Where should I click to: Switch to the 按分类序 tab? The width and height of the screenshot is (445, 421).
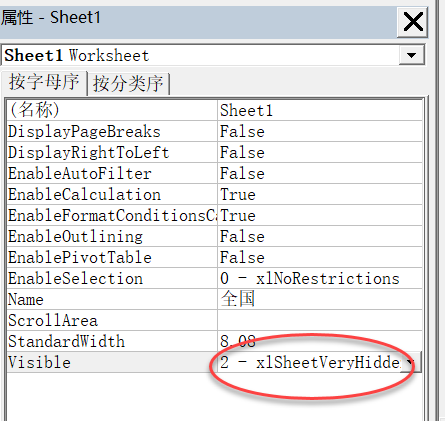point(128,83)
